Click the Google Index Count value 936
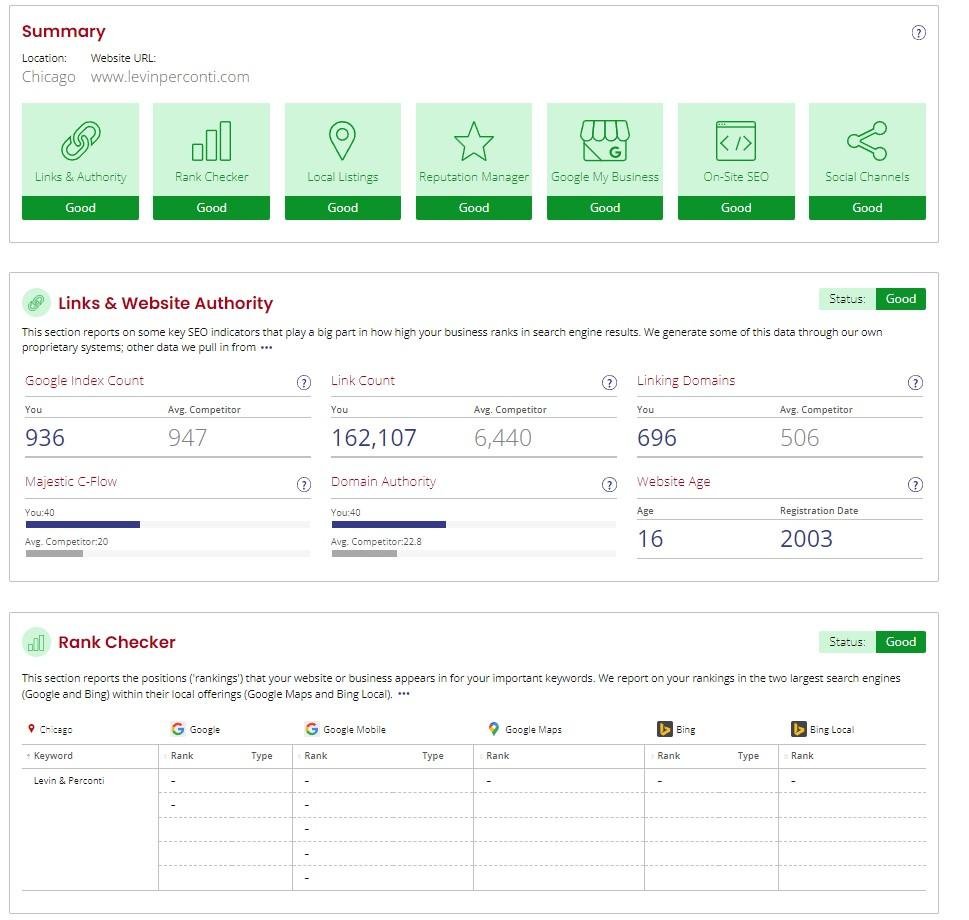Viewport: 969px width, 920px height. pyautogui.click(x=44, y=438)
